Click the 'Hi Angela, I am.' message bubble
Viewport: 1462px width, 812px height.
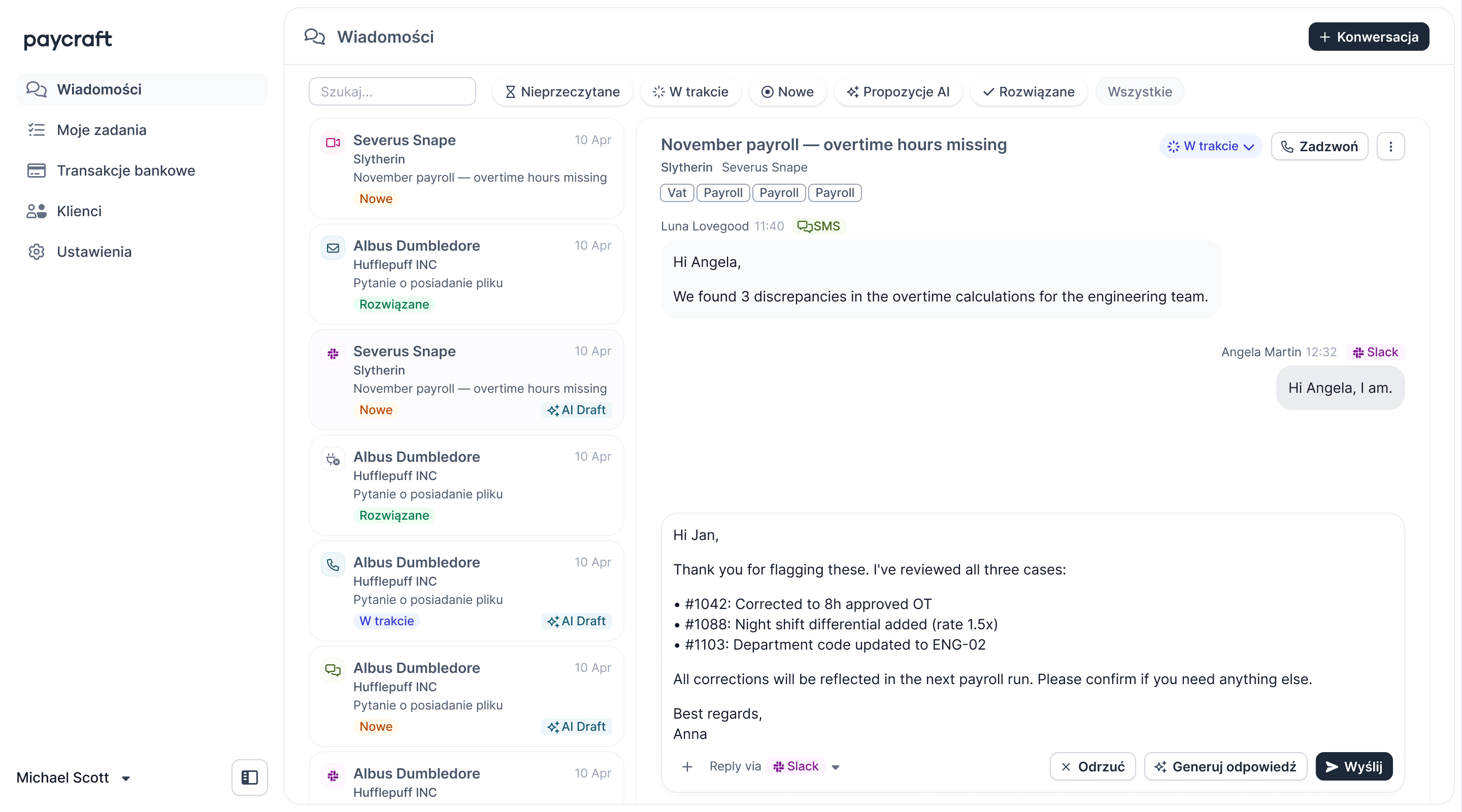[1340, 388]
